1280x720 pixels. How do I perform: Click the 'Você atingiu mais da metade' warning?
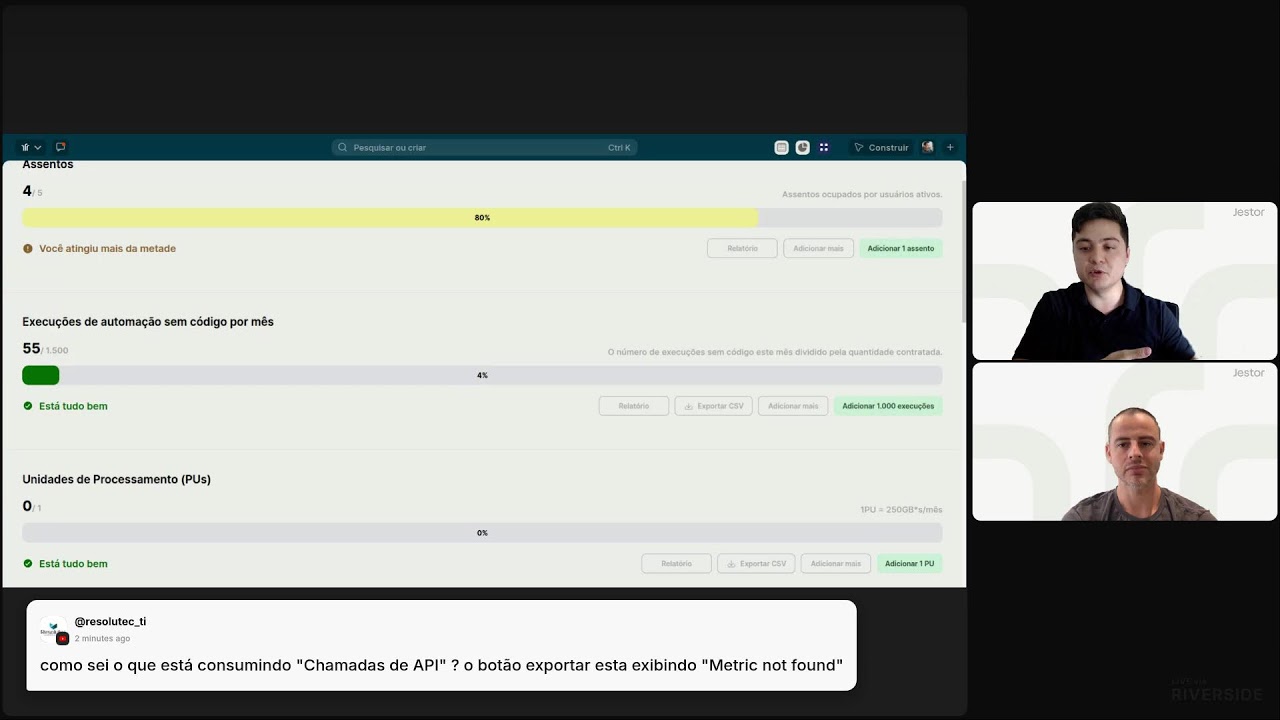(x=99, y=248)
